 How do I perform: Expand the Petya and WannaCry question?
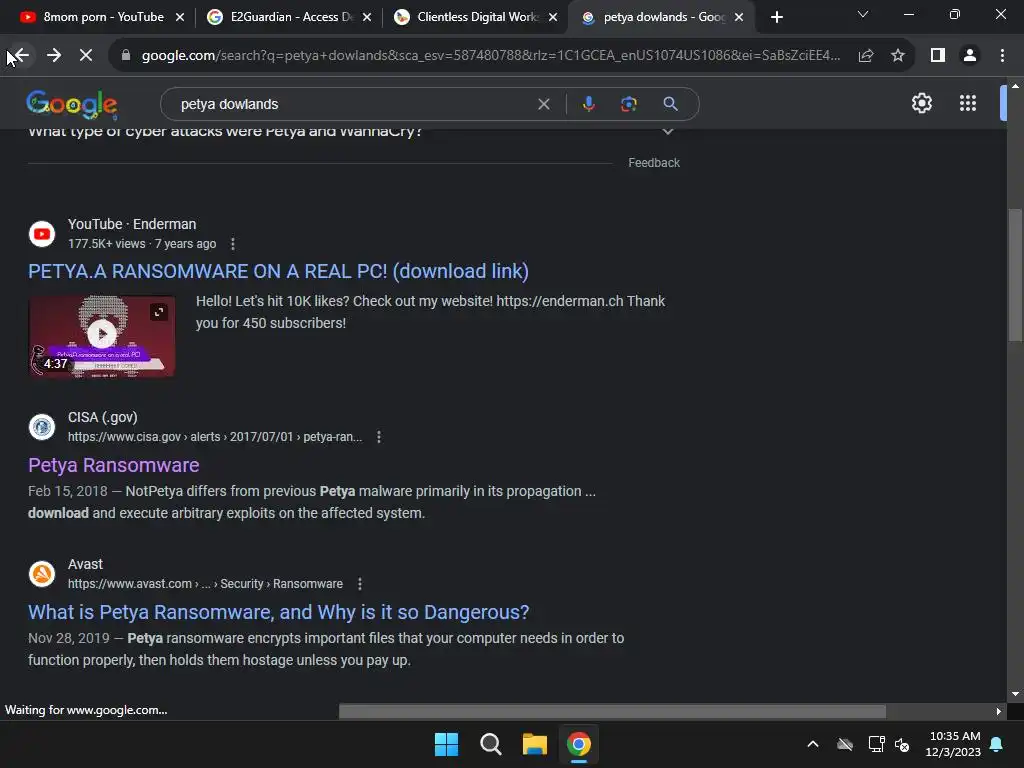(667, 131)
